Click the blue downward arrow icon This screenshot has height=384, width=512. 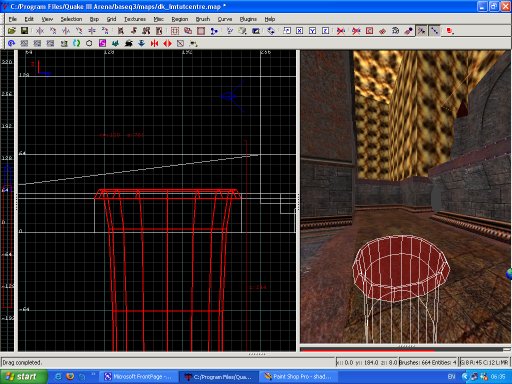[141, 43]
